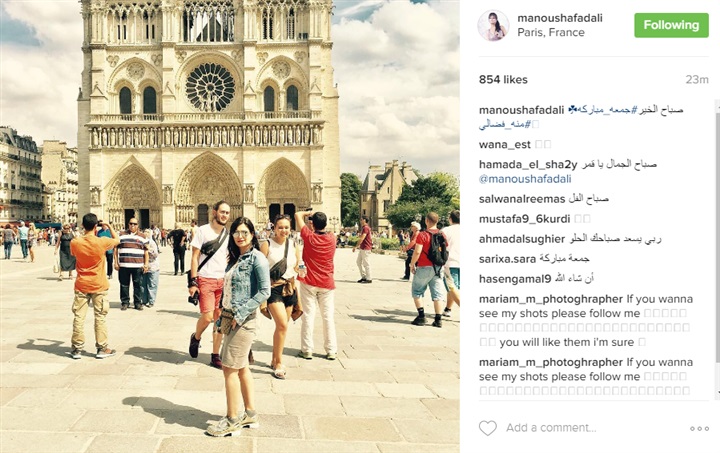This screenshot has width=720, height=453.
Task: View the 854 likes list
Action: click(503, 79)
